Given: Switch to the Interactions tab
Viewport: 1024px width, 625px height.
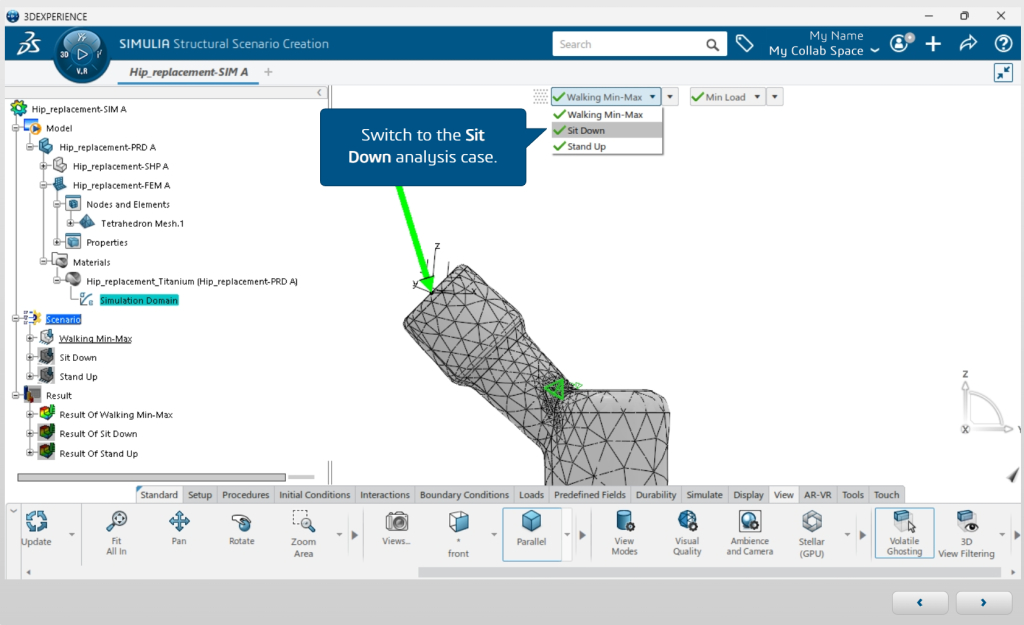Looking at the screenshot, I should click(385, 494).
